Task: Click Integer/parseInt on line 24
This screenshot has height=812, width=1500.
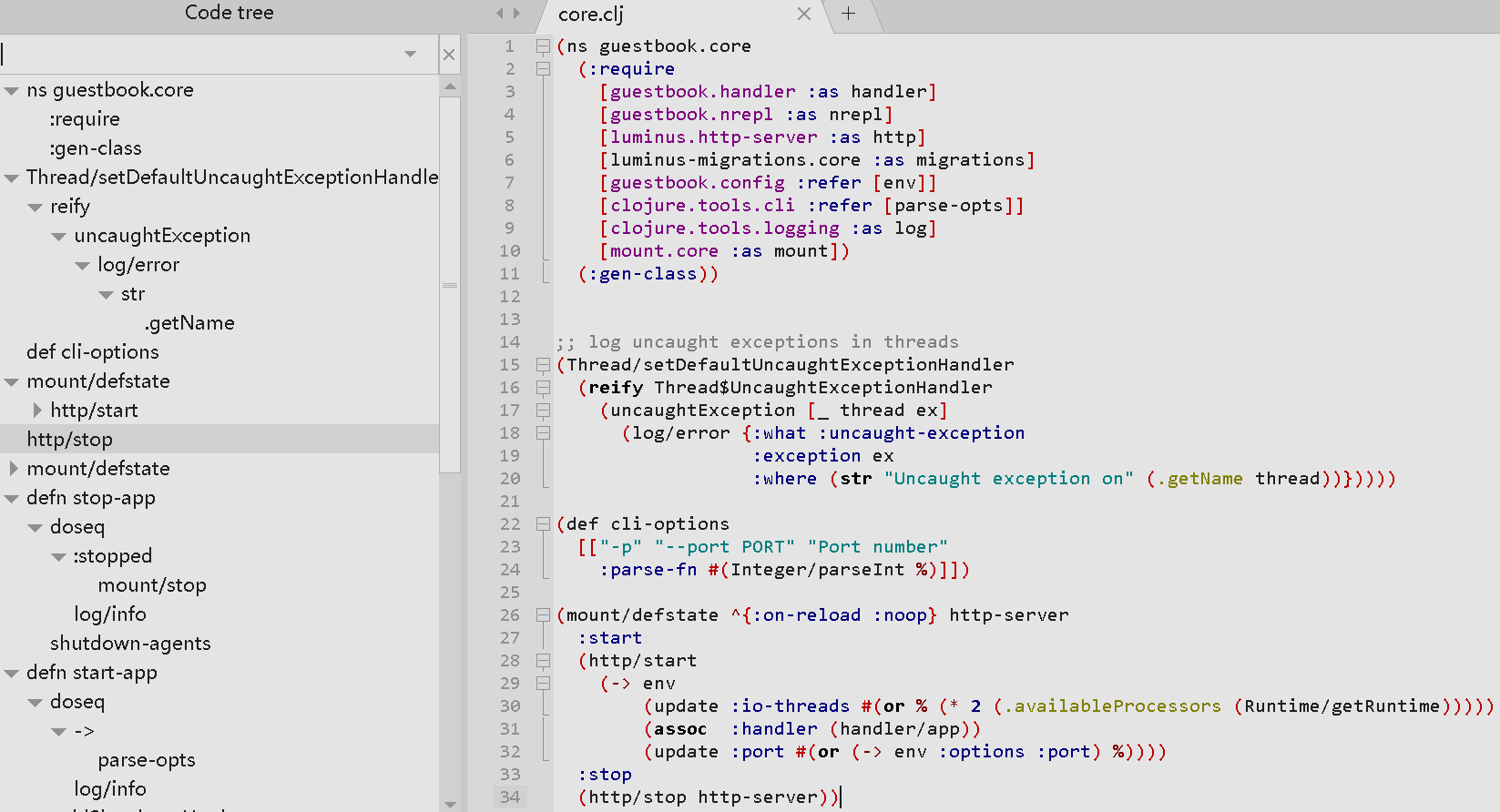Action: pyautogui.click(x=818, y=570)
